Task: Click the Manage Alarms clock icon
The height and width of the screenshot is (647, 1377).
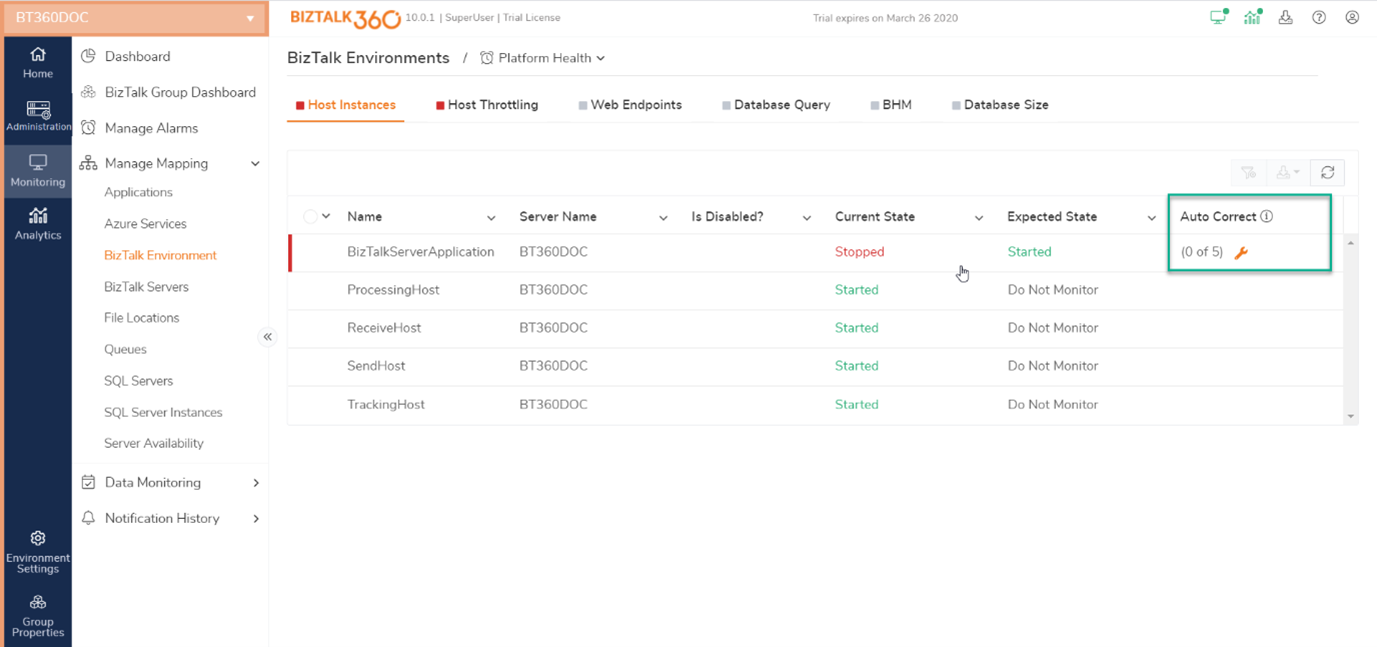Action: [x=88, y=128]
